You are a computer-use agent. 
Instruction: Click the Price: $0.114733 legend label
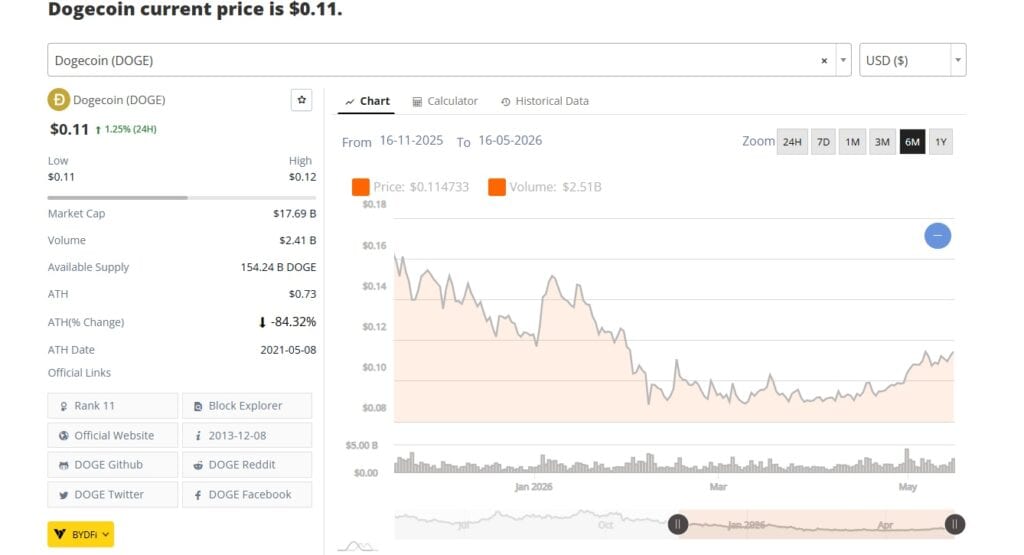point(421,187)
